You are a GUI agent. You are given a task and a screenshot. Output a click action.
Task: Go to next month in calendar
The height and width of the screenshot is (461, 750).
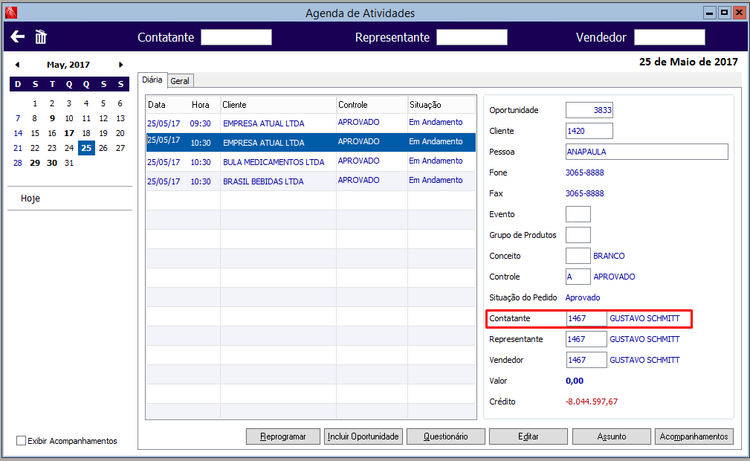pyautogui.click(x=121, y=65)
